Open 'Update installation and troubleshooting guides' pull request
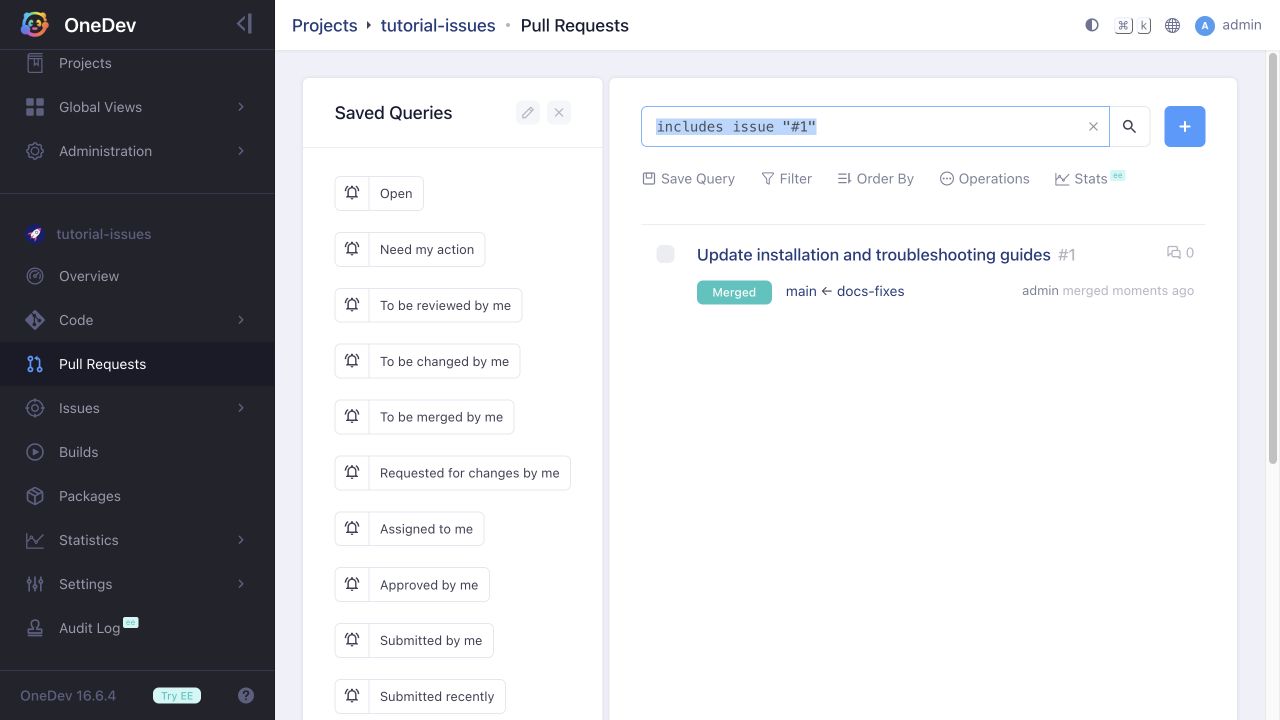Screen dimensions: 1280x720 pyautogui.click(x=874, y=255)
